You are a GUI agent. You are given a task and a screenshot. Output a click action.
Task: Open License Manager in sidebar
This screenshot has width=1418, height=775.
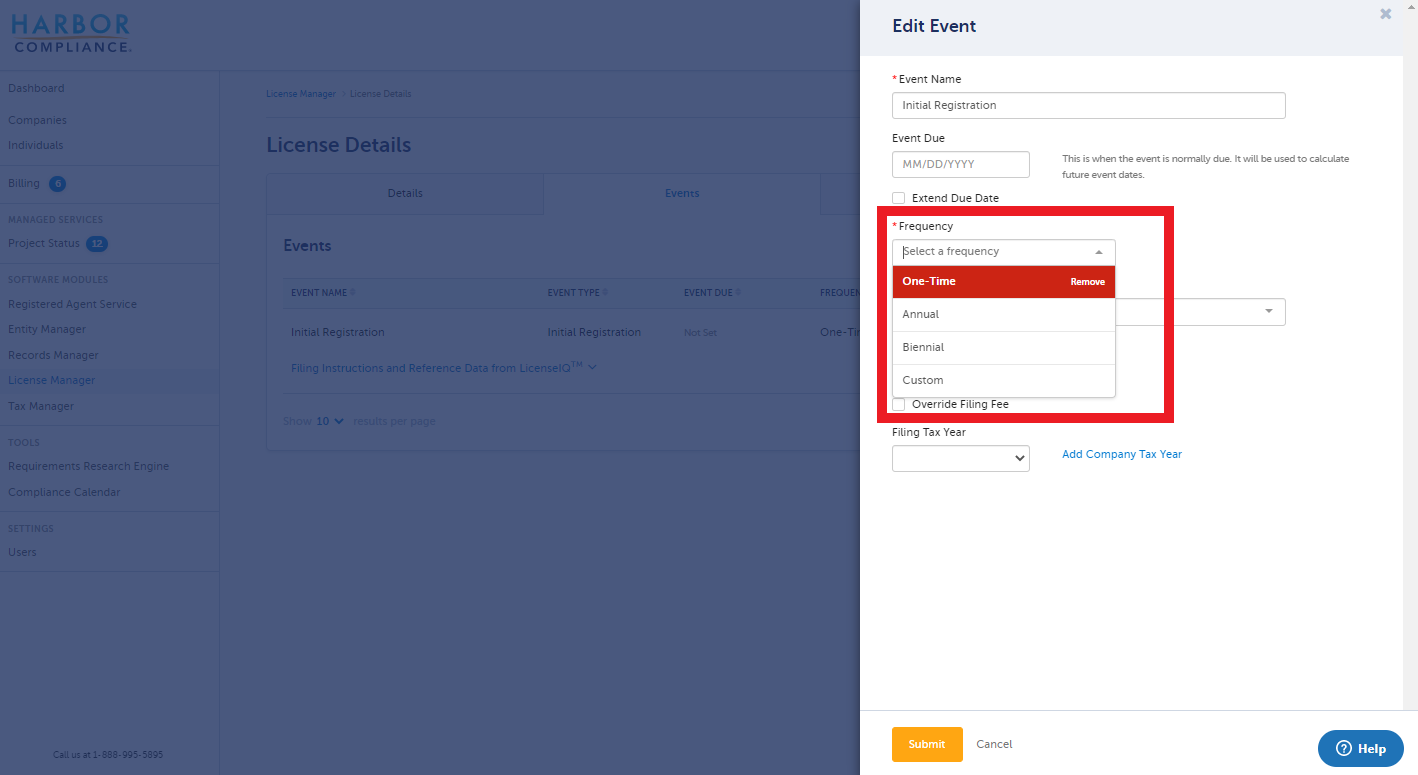[52, 380]
